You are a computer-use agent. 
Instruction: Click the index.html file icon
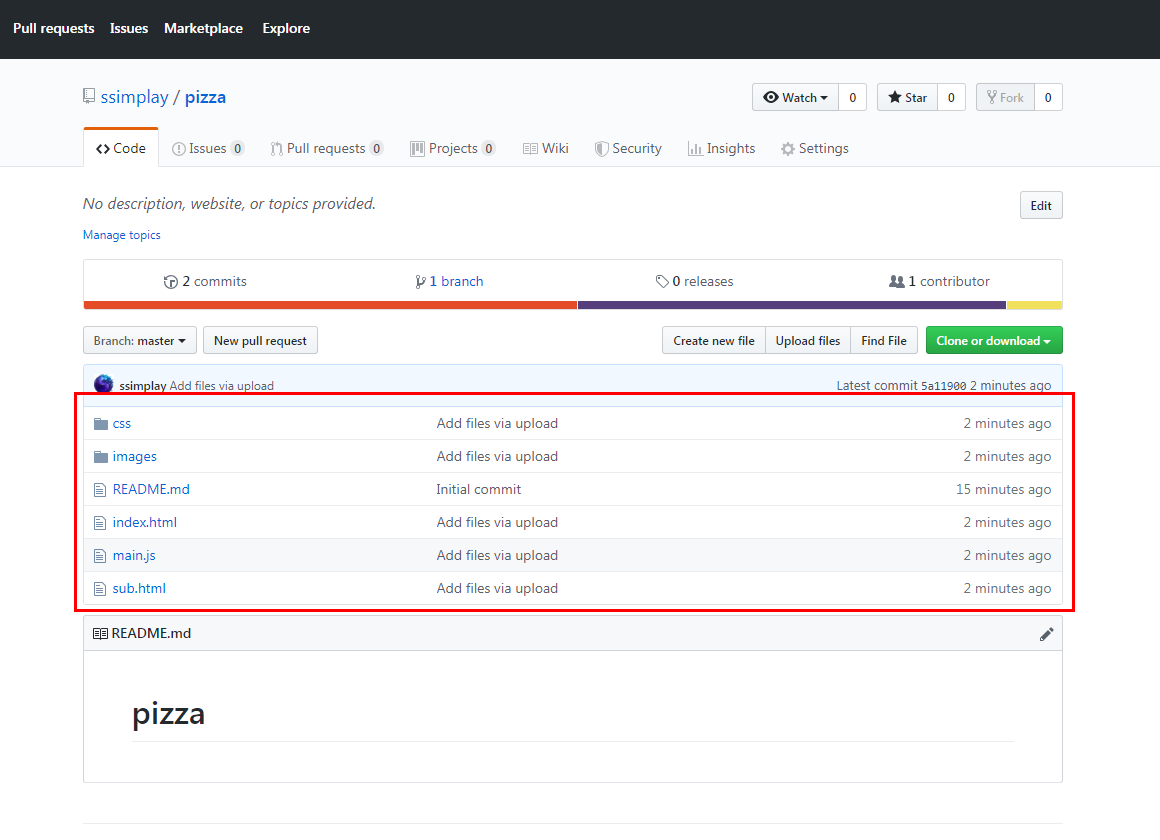tap(100, 523)
